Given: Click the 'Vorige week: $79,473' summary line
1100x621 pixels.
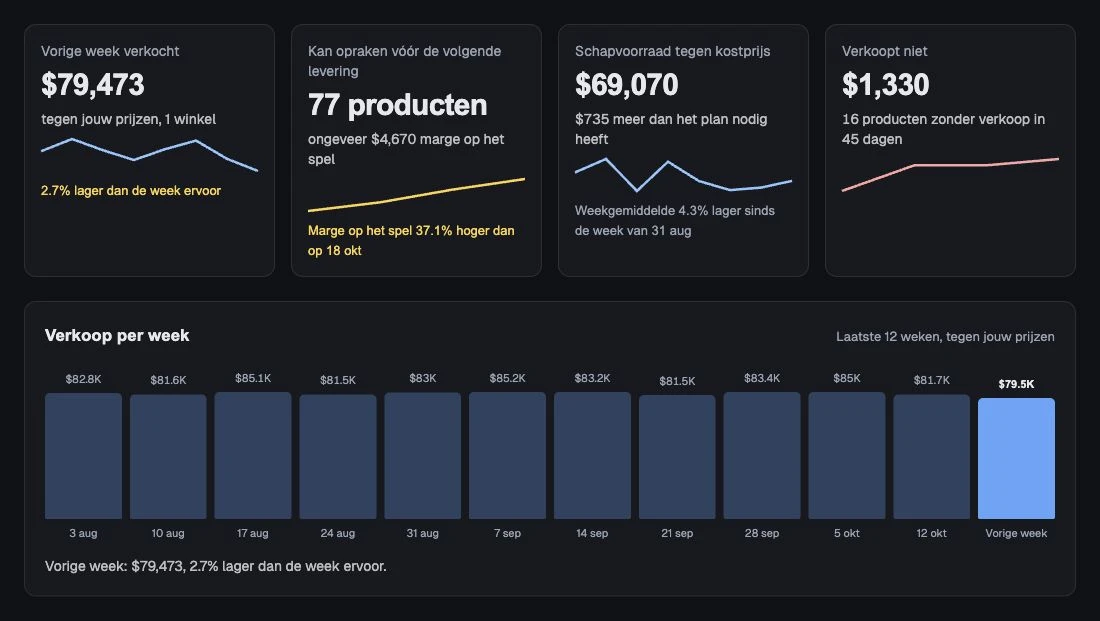Looking at the screenshot, I should point(215,566).
